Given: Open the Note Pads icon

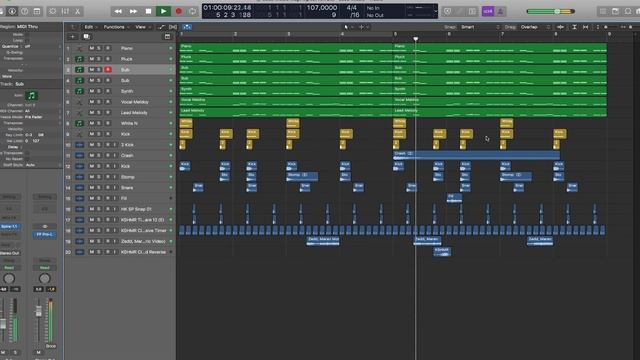Looking at the screenshot, I should pos(615,11).
